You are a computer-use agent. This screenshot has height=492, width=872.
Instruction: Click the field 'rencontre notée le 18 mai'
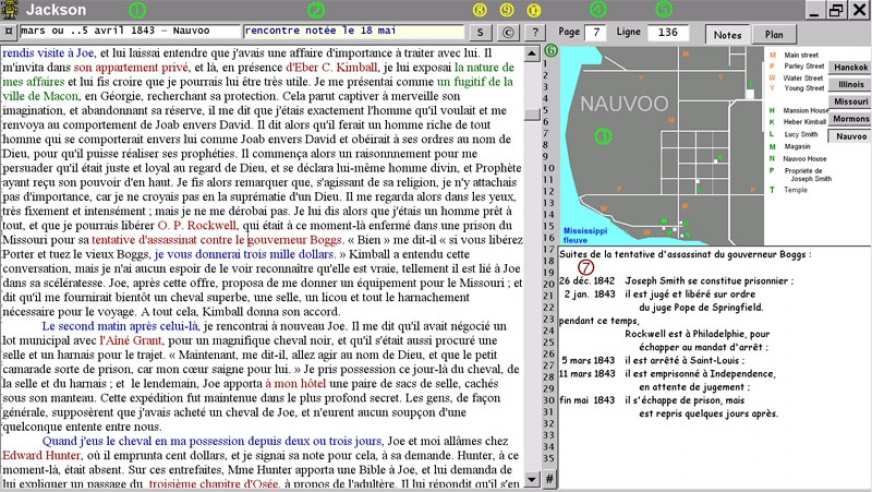tap(353, 31)
